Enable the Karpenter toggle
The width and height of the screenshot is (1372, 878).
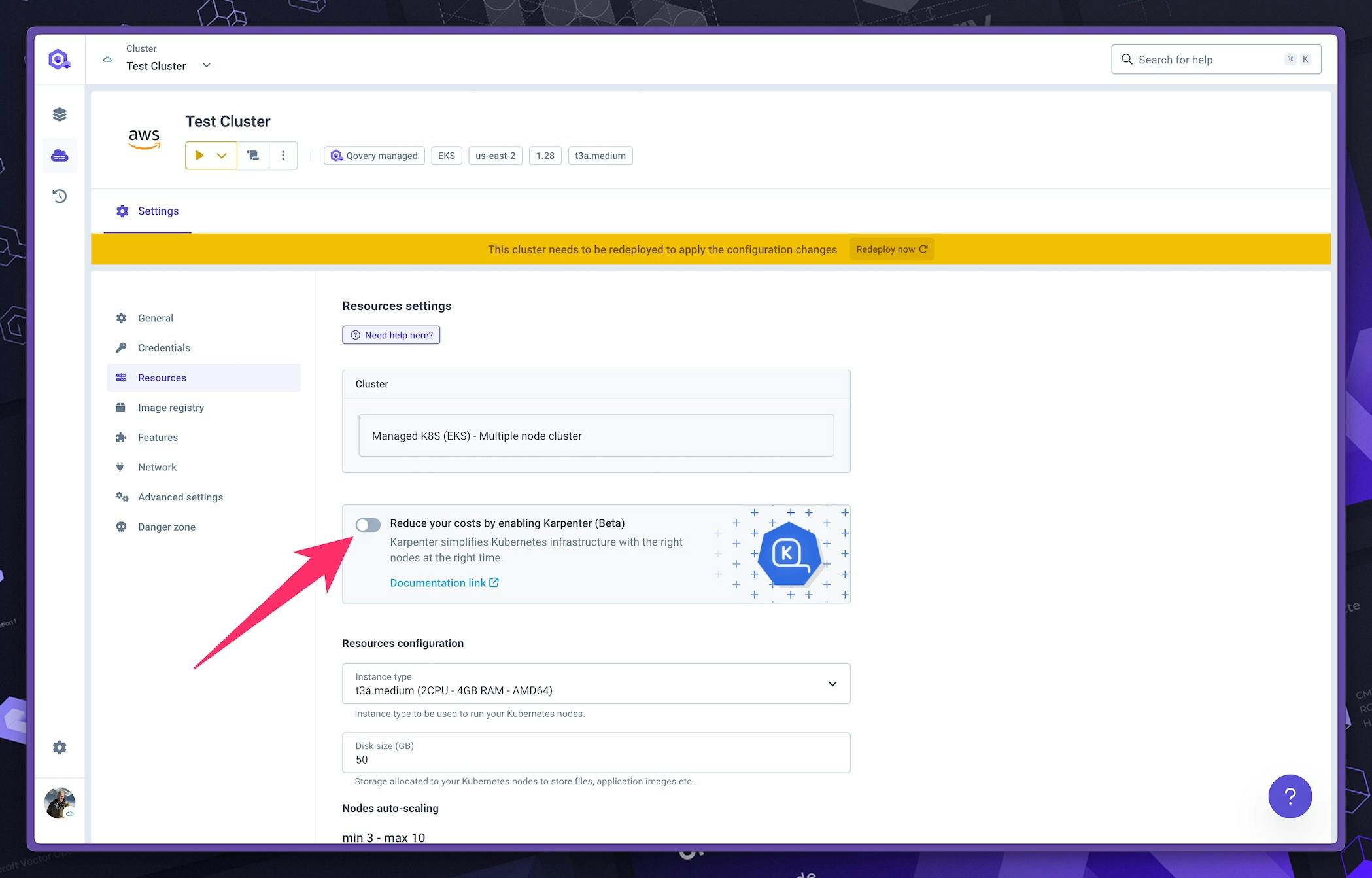click(x=368, y=525)
